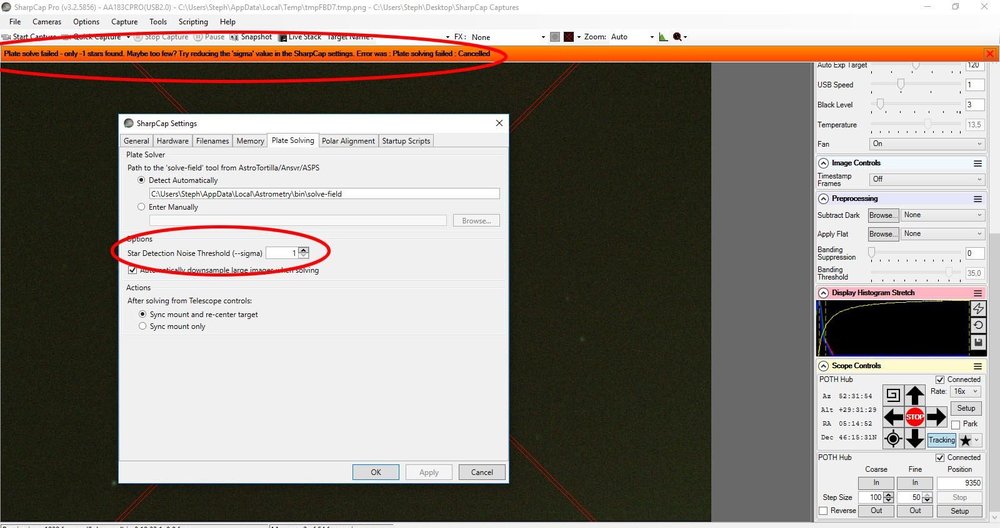Confirm settings with the OK button
1000x528 pixels.
click(x=376, y=472)
